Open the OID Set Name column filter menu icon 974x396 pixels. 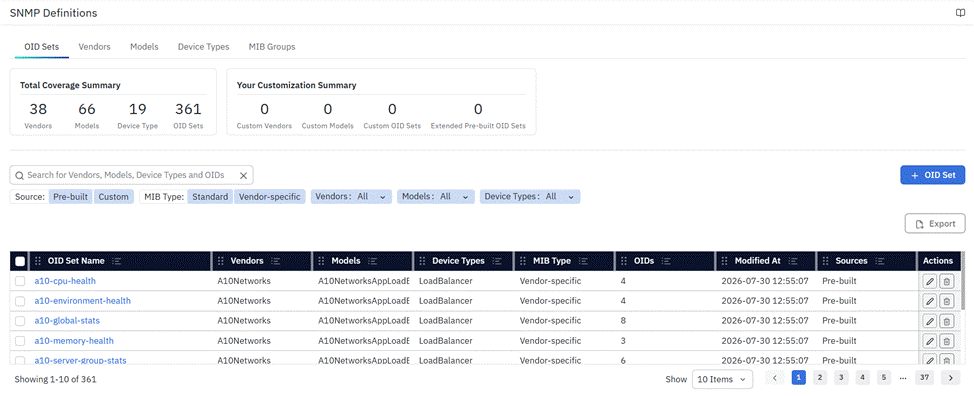116,261
